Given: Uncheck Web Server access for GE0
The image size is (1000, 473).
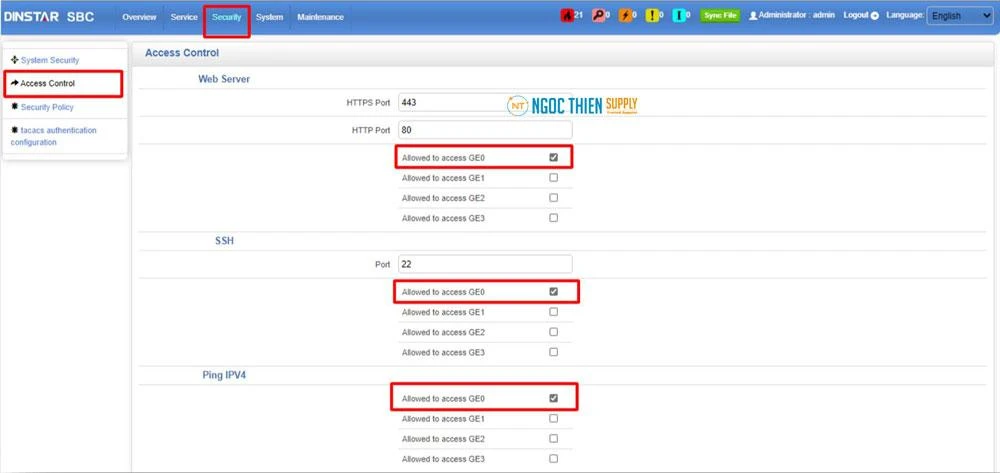Looking at the screenshot, I should coord(554,157).
